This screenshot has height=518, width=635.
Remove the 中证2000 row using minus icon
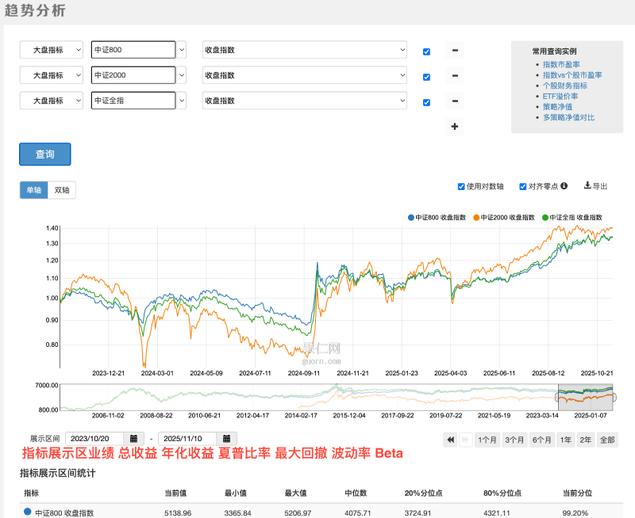click(455, 76)
